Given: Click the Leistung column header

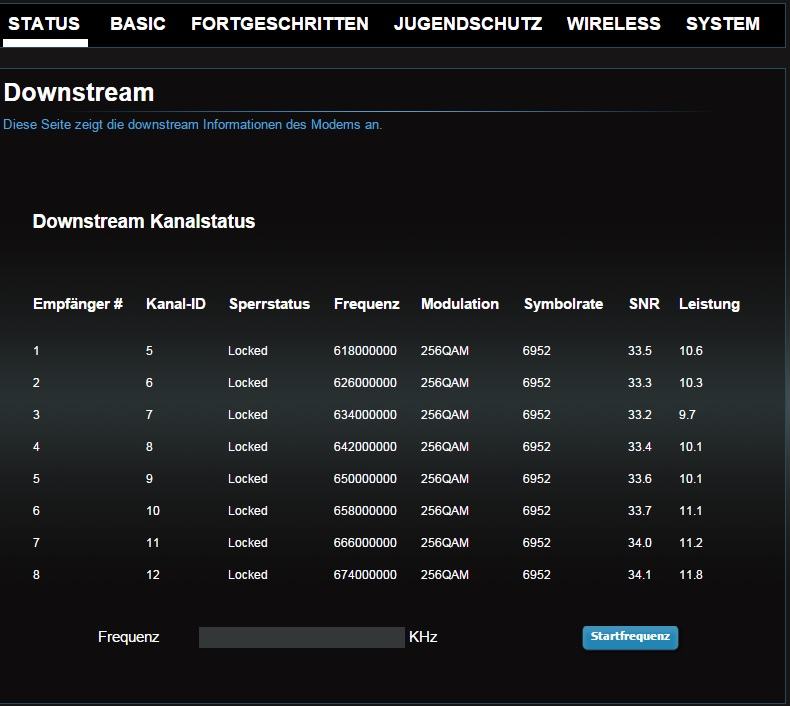Looking at the screenshot, I should (x=709, y=304).
